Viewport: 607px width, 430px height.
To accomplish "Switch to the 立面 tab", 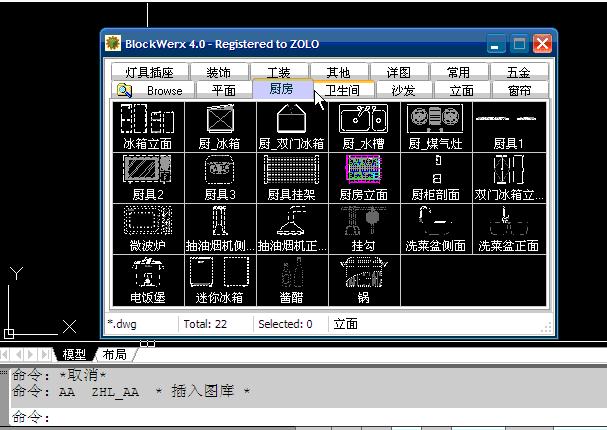I will point(462,90).
